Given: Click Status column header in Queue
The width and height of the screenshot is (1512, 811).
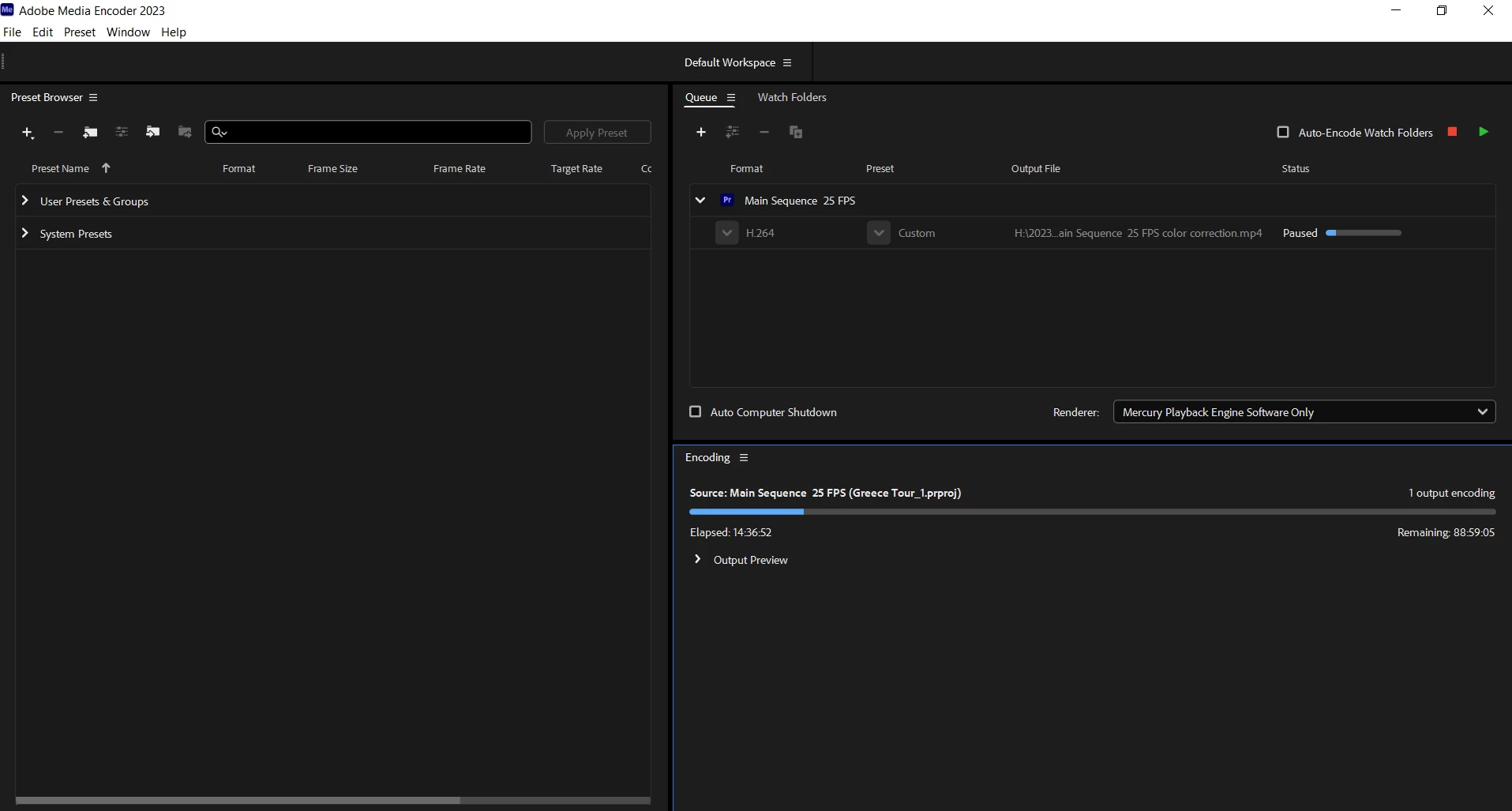Looking at the screenshot, I should pos(1296,168).
